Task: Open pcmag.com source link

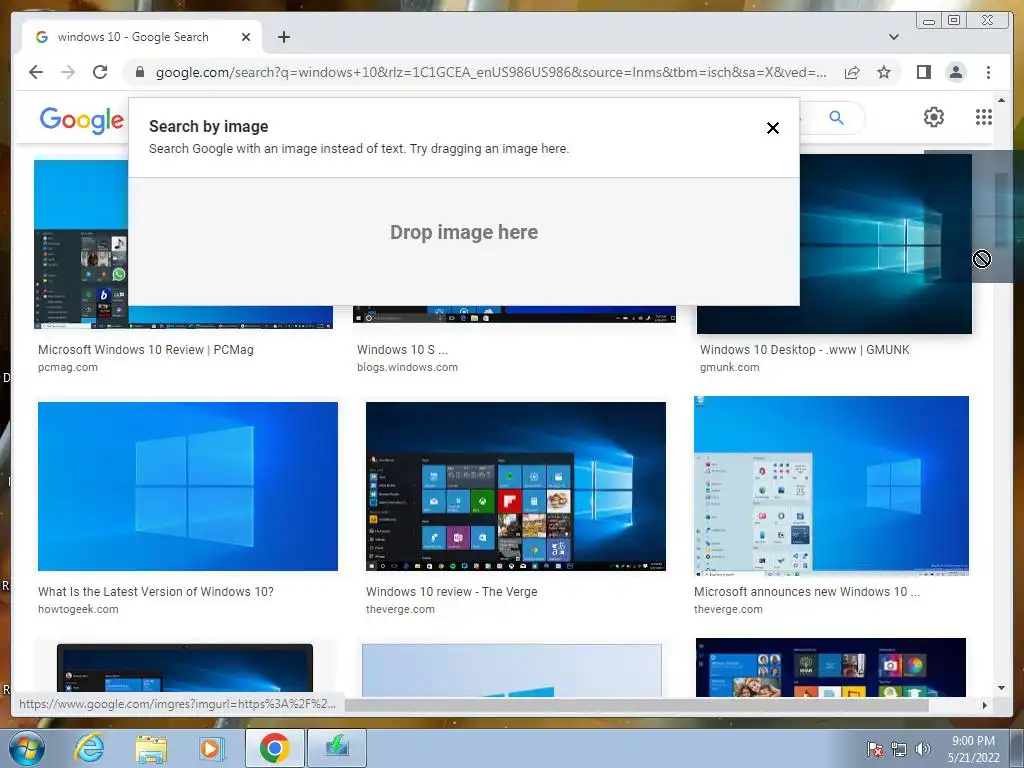Action: click(x=68, y=367)
